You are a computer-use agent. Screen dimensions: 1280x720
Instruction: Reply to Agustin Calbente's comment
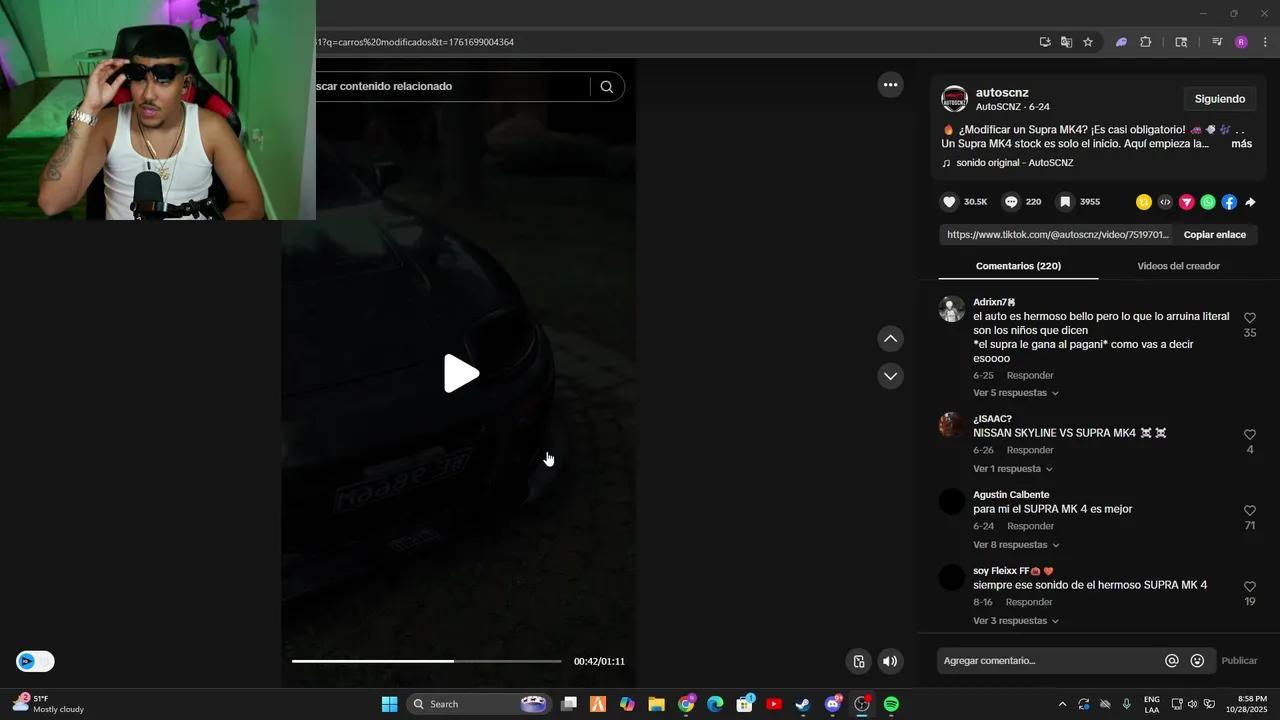coord(1030,526)
